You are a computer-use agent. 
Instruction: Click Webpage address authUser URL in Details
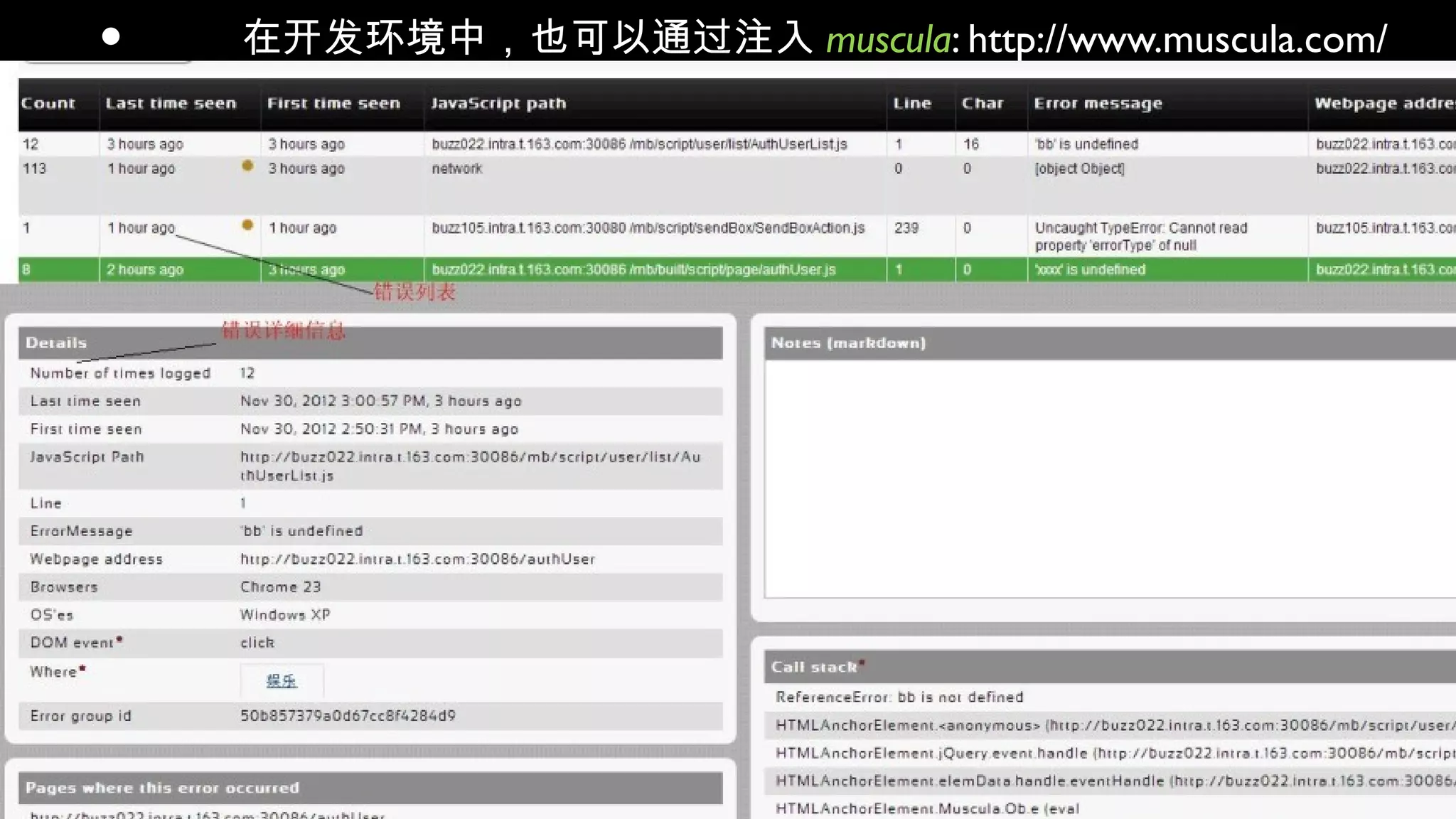417,560
